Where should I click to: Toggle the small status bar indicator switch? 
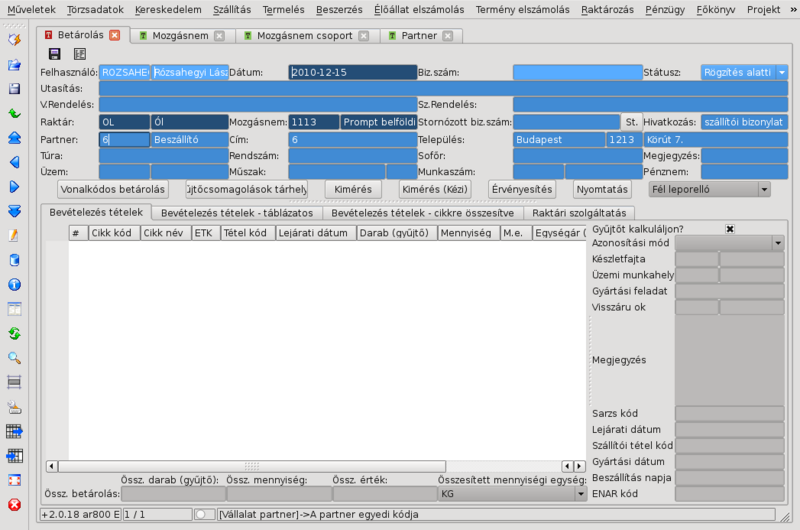click(205, 514)
